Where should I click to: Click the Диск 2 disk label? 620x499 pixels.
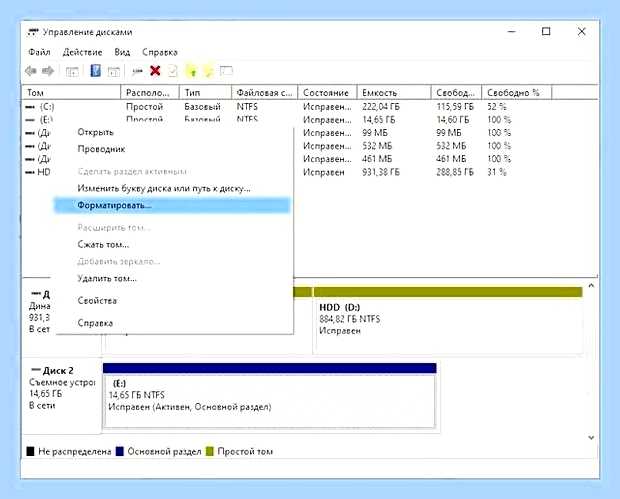click(x=58, y=371)
